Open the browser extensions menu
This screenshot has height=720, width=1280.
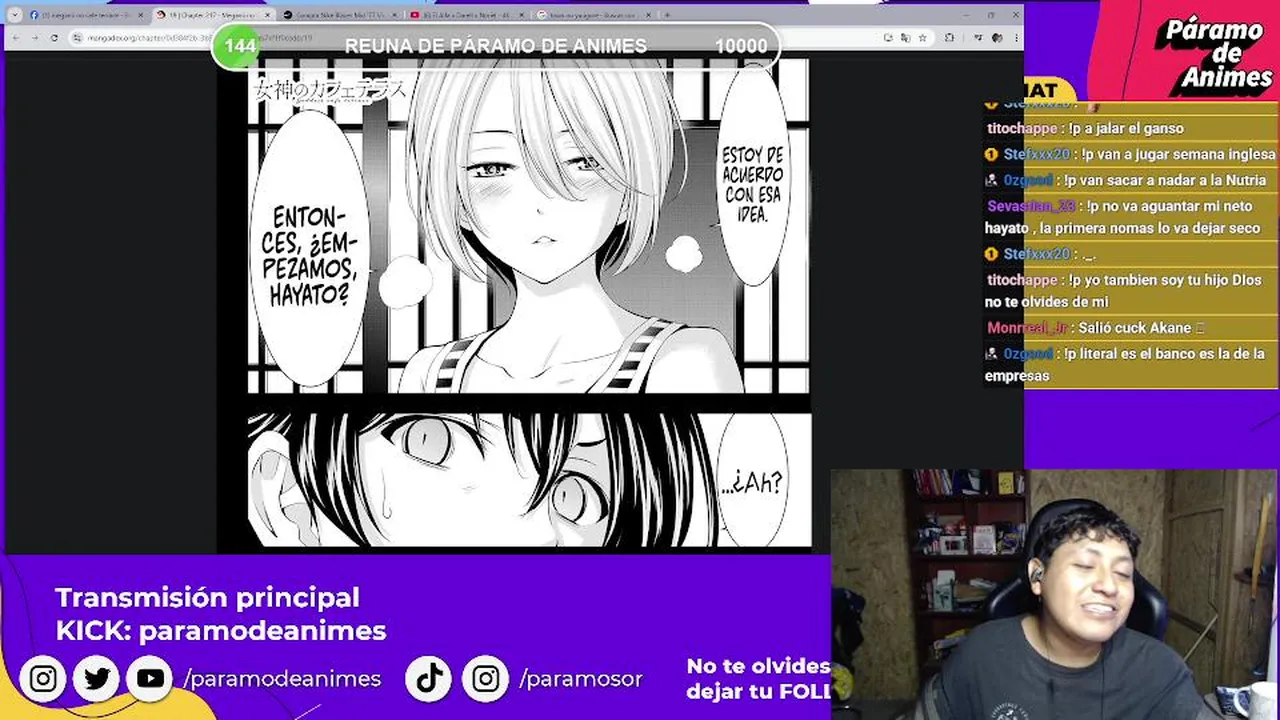tap(949, 38)
